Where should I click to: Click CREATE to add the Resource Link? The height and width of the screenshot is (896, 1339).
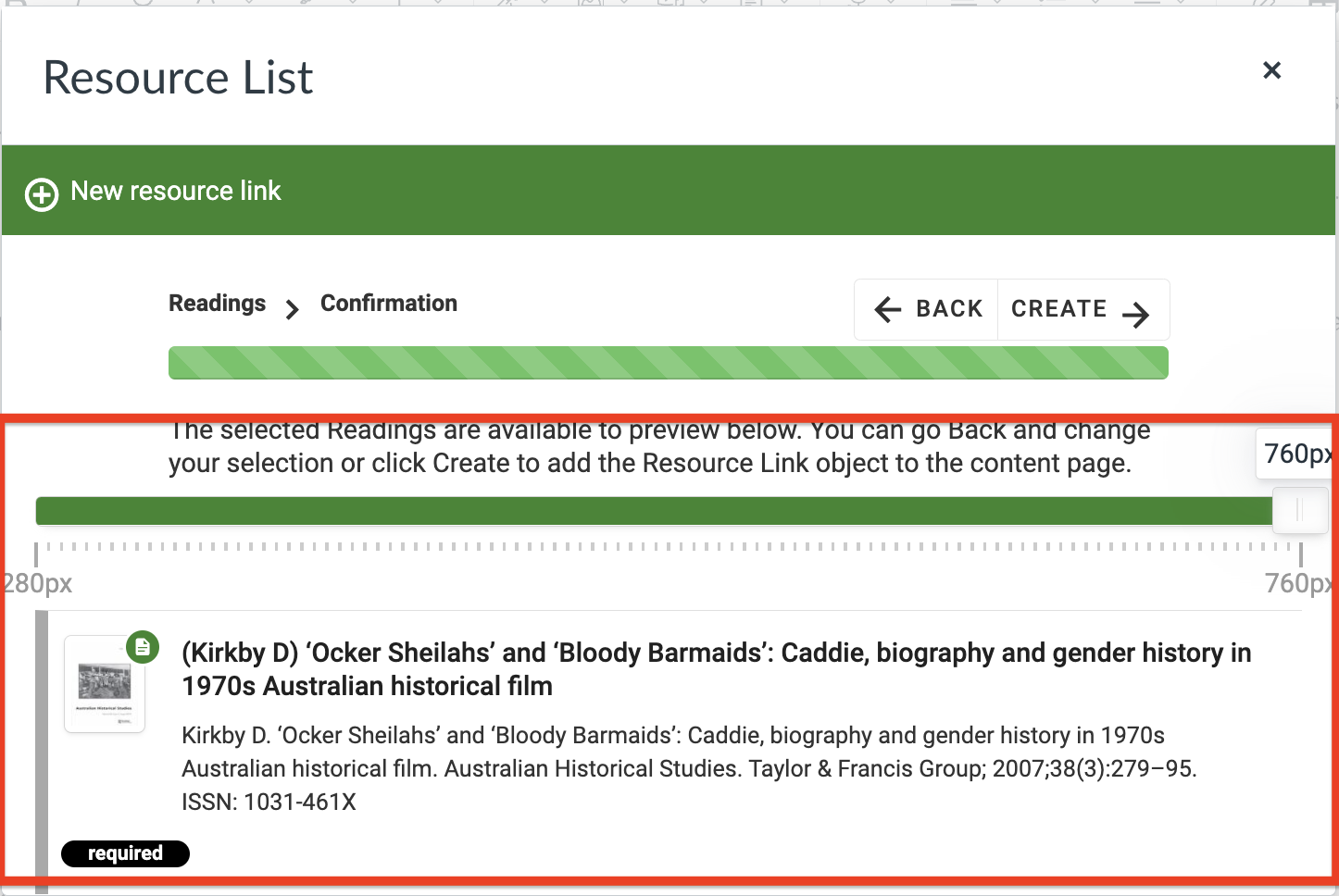pos(1060,308)
